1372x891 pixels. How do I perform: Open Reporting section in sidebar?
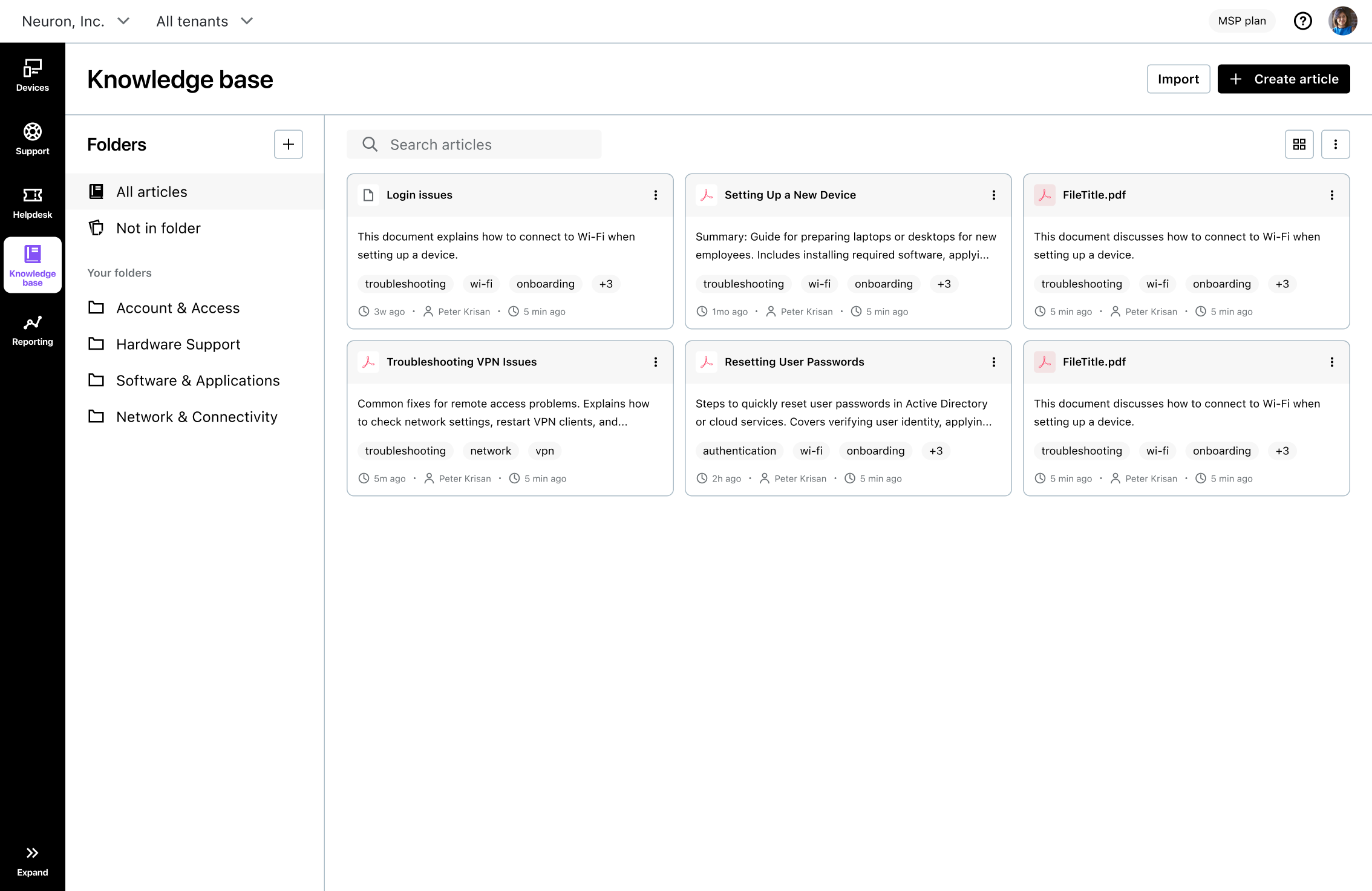coord(33,330)
